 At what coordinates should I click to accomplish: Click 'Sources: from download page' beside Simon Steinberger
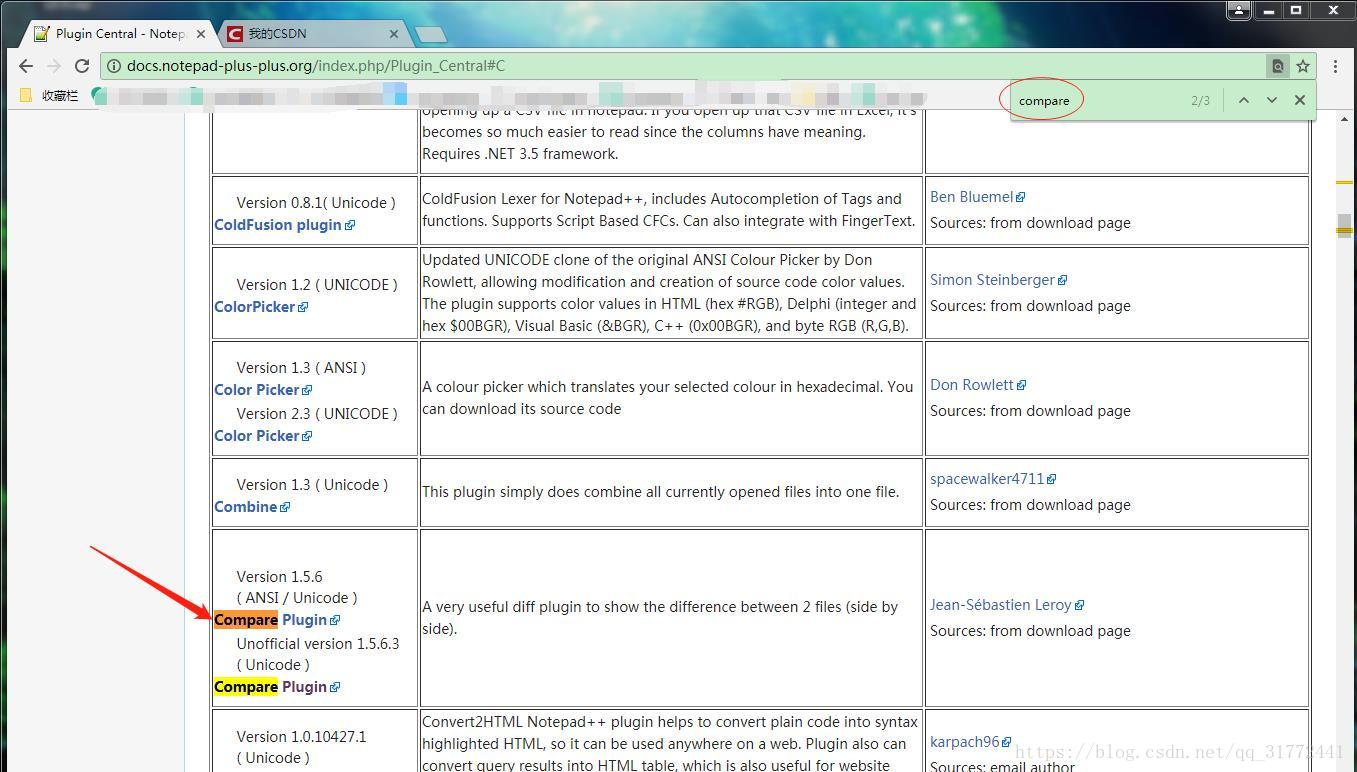coord(1030,306)
